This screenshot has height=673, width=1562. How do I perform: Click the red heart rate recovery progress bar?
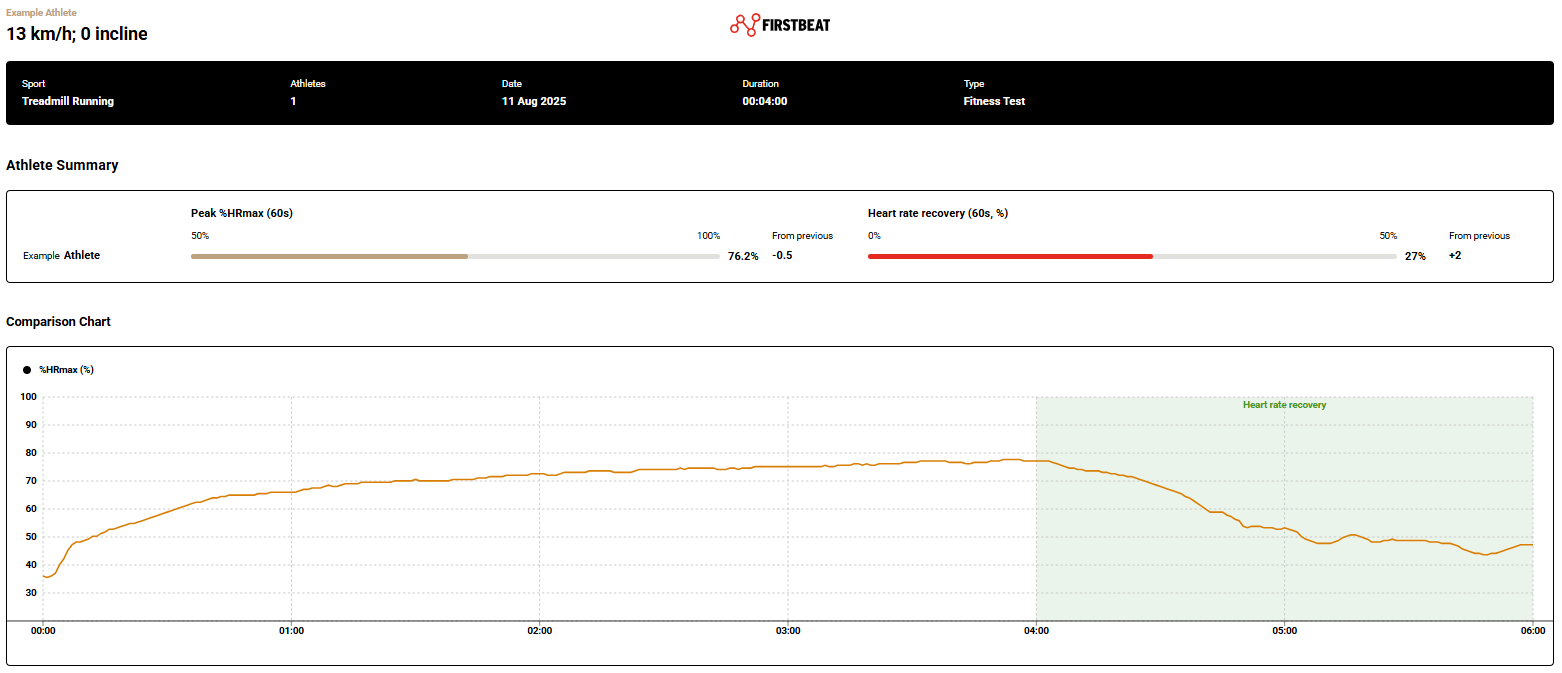click(1010, 255)
